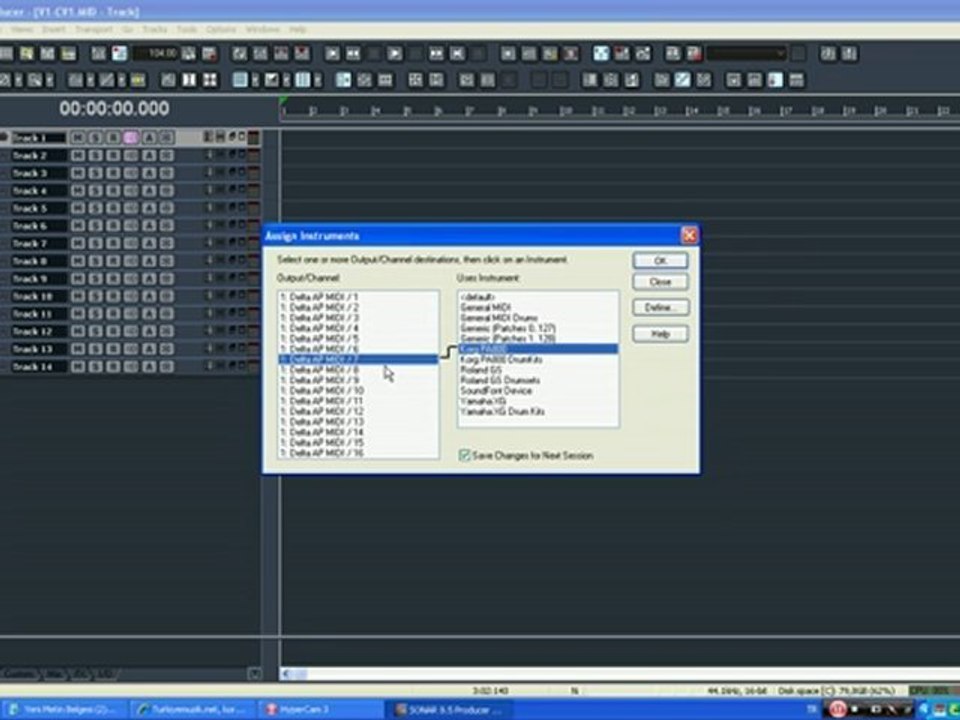The image size is (960, 720).
Task: Switch to the Mix tab below track list
Action: pos(54,675)
